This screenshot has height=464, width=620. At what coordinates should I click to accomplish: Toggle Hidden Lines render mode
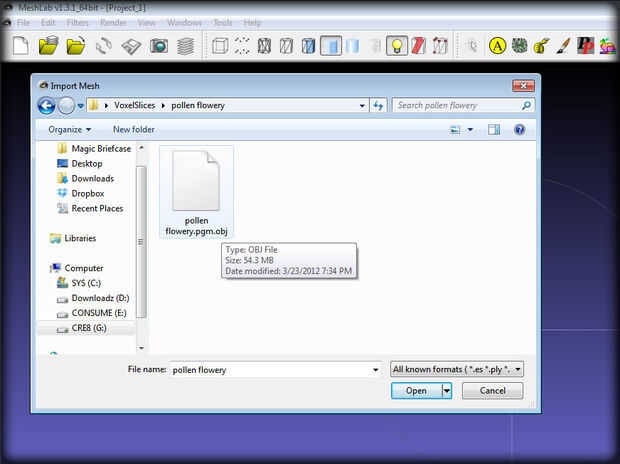pos(286,46)
